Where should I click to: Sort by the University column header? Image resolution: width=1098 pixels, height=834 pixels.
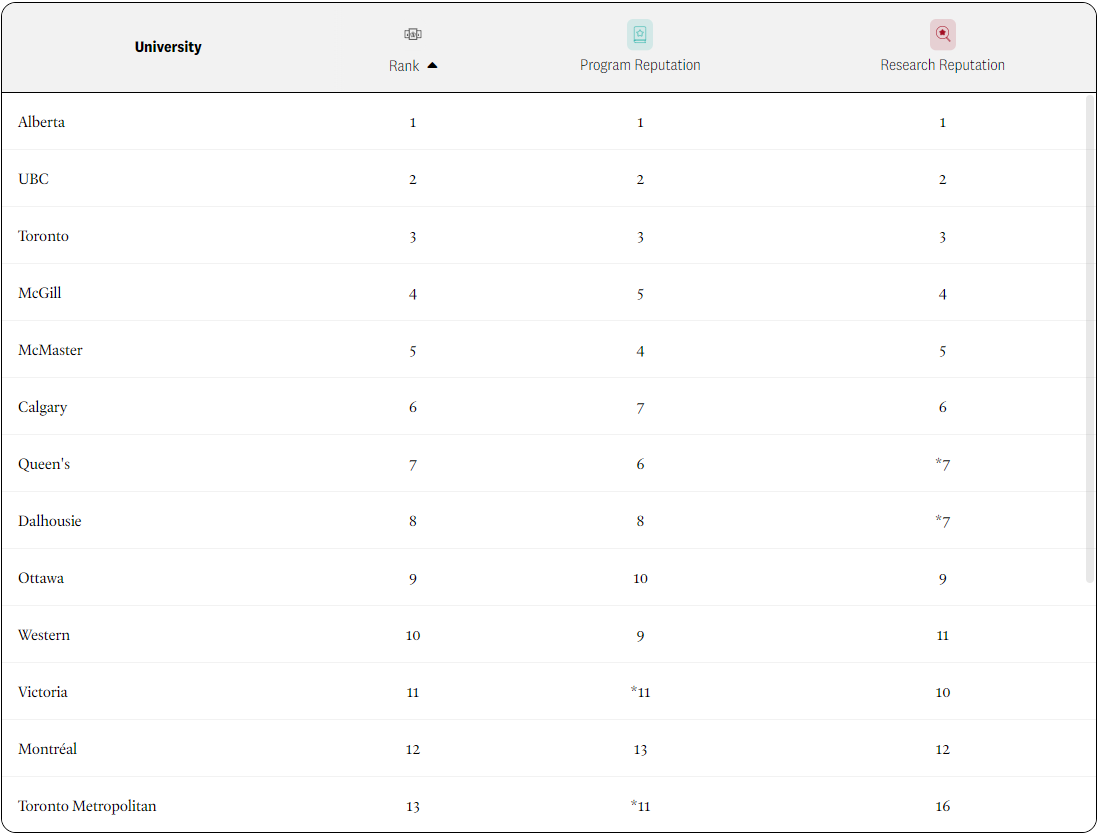pos(168,47)
